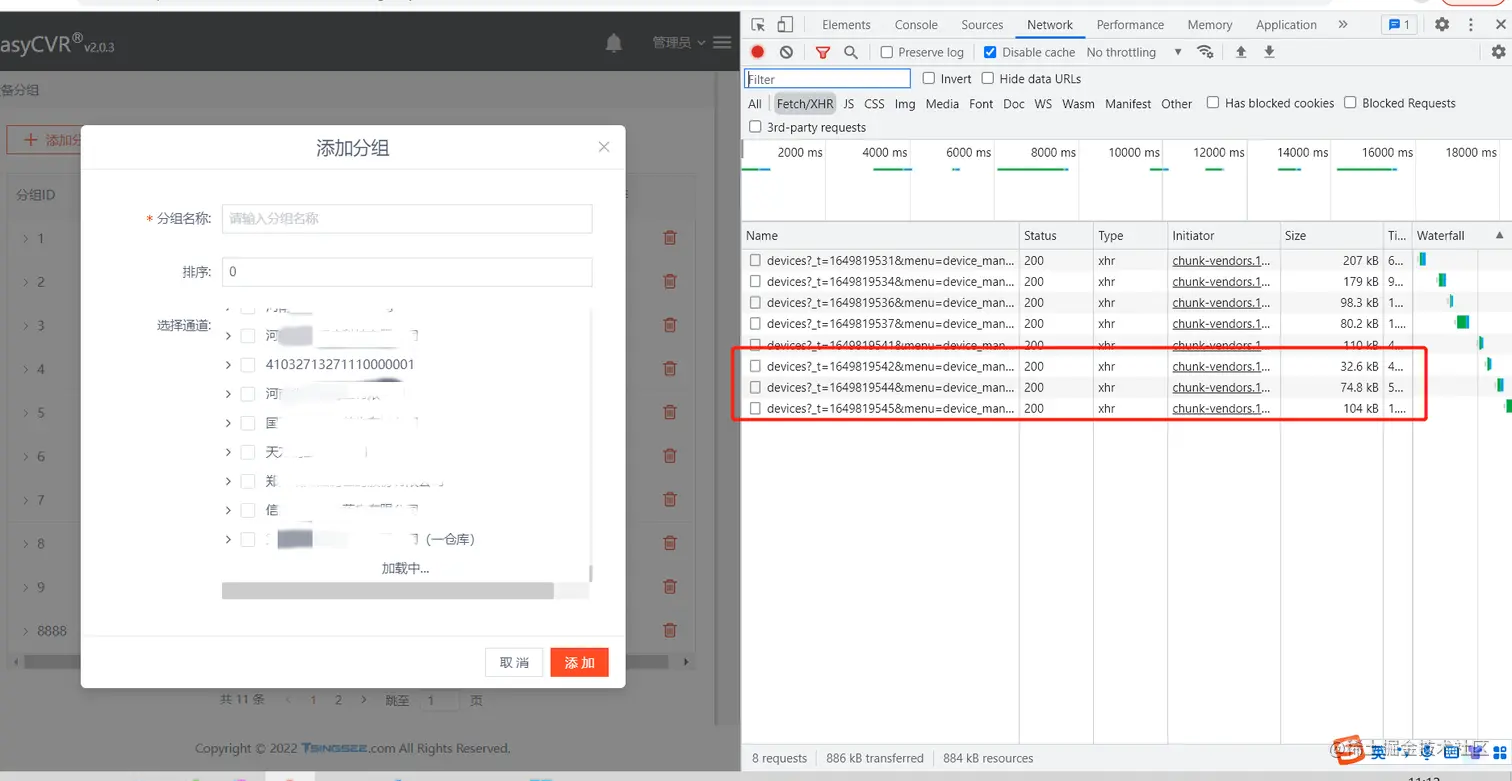
Task: Uncheck the Disable cache checkbox
Action: point(990,52)
